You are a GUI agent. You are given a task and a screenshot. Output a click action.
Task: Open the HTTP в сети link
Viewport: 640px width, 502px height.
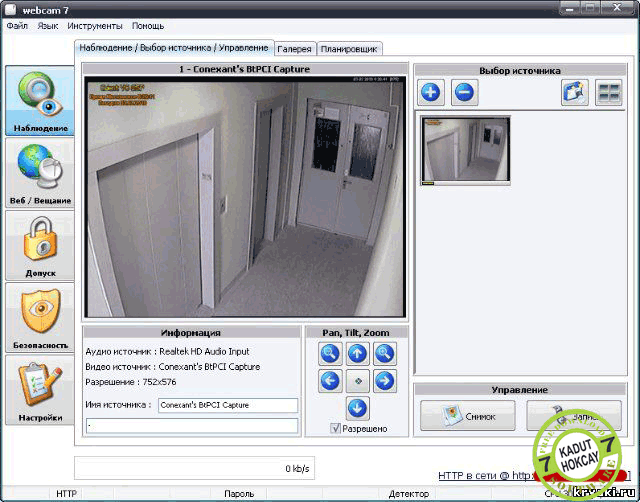coord(535,476)
